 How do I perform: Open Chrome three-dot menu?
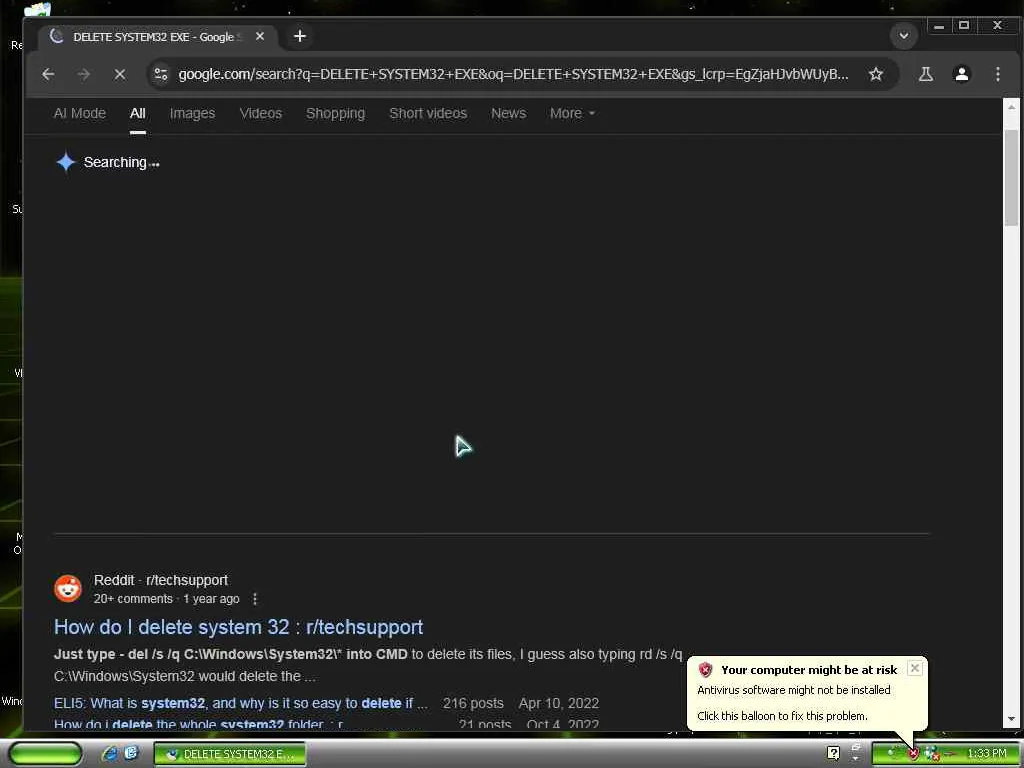tap(997, 74)
